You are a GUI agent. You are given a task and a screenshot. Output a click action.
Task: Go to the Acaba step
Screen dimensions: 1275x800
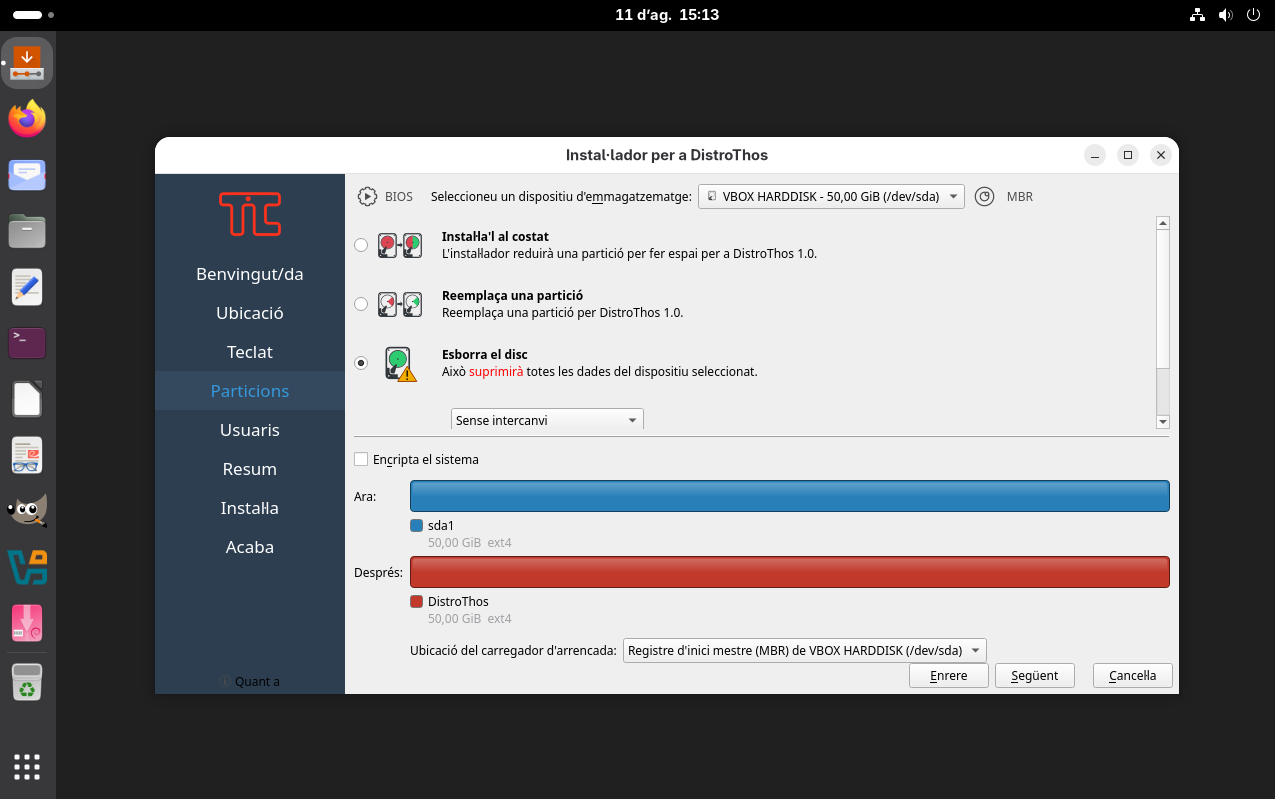(x=250, y=547)
